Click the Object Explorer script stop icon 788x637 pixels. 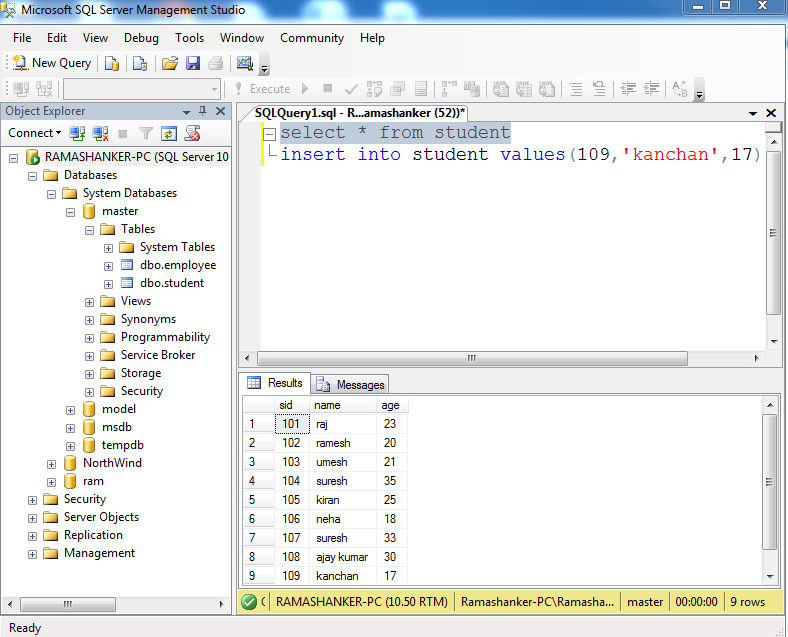(192, 133)
